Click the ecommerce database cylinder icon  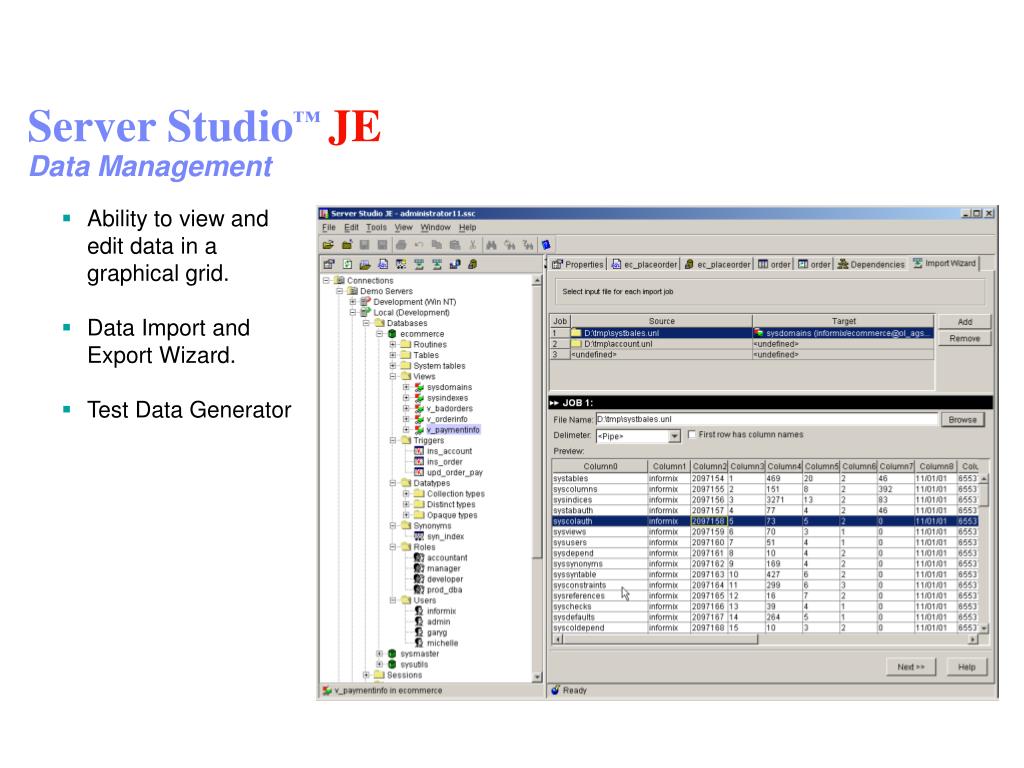coord(392,334)
